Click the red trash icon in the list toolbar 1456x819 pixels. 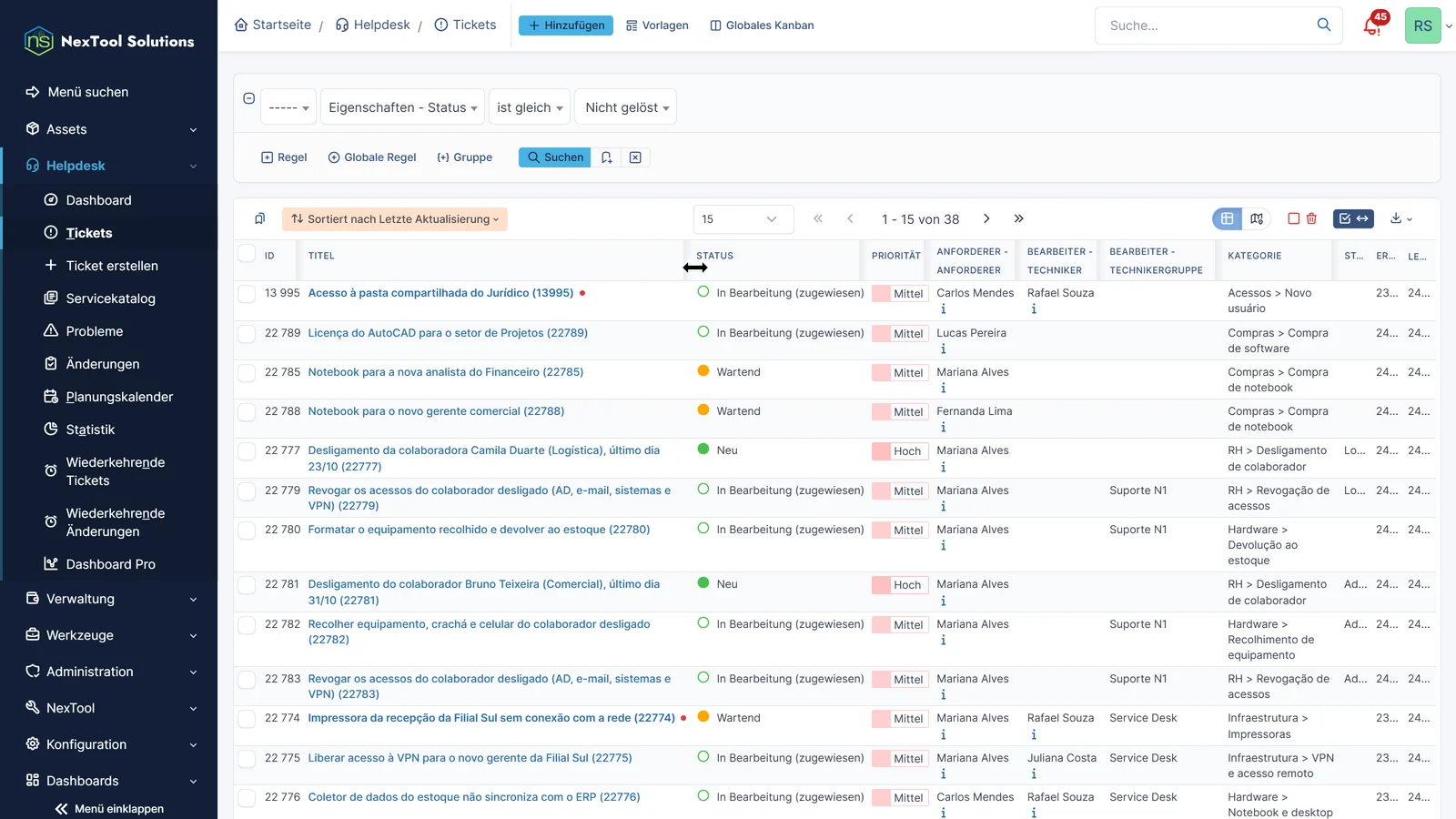[x=1311, y=218]
